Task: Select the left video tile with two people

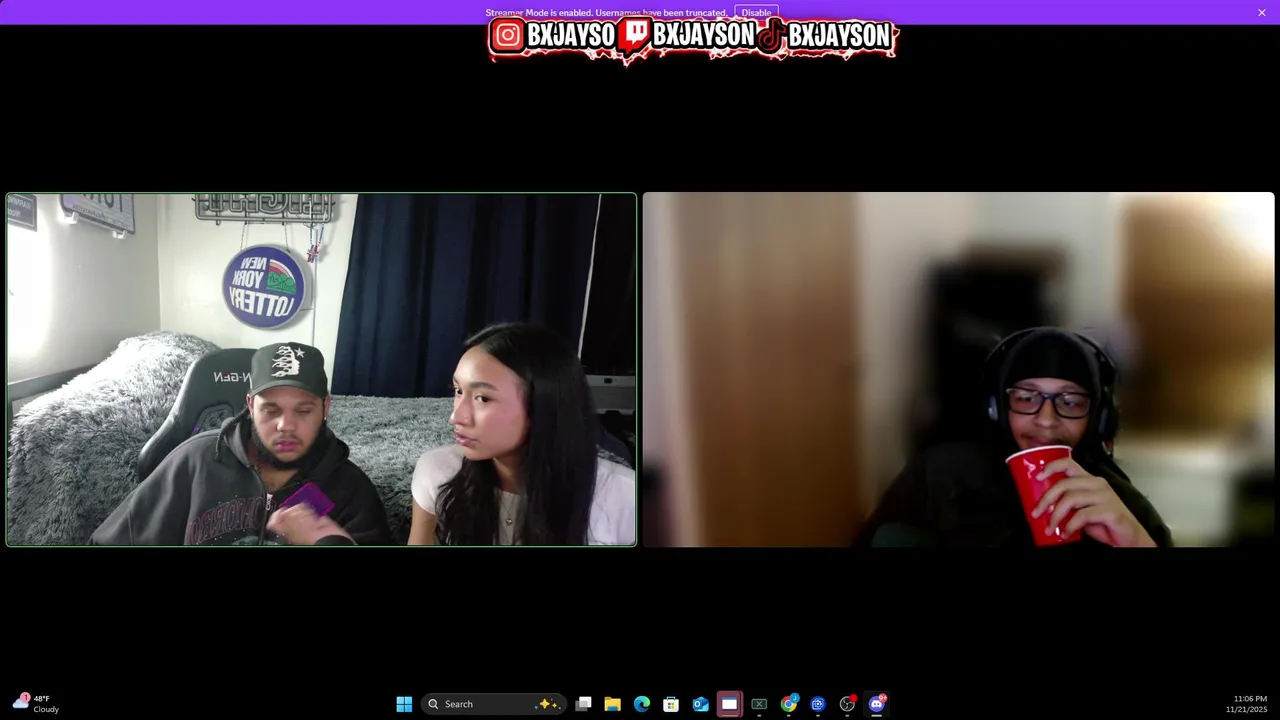Action: tap(321, 369)
